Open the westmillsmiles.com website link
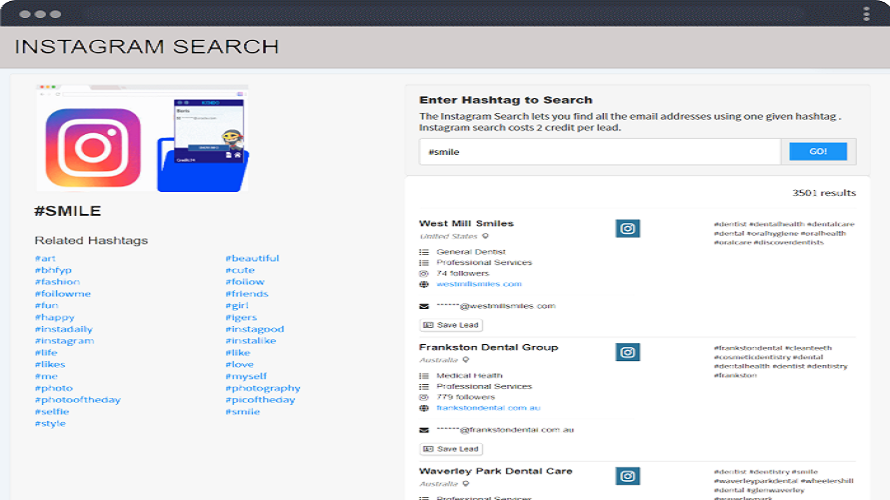Screen dimensions: 890x500 (479, 284)
